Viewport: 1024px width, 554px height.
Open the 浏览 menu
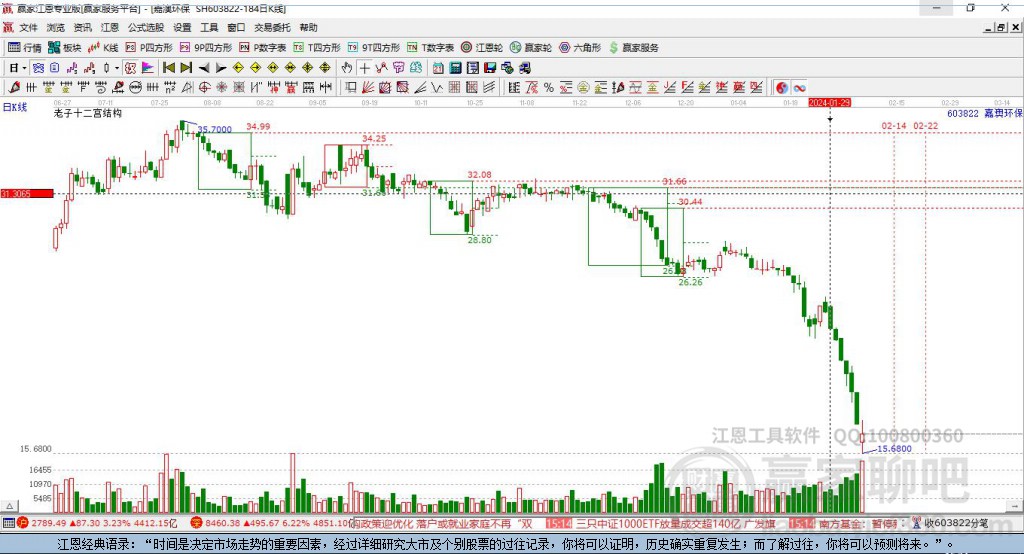click(56, 27)
